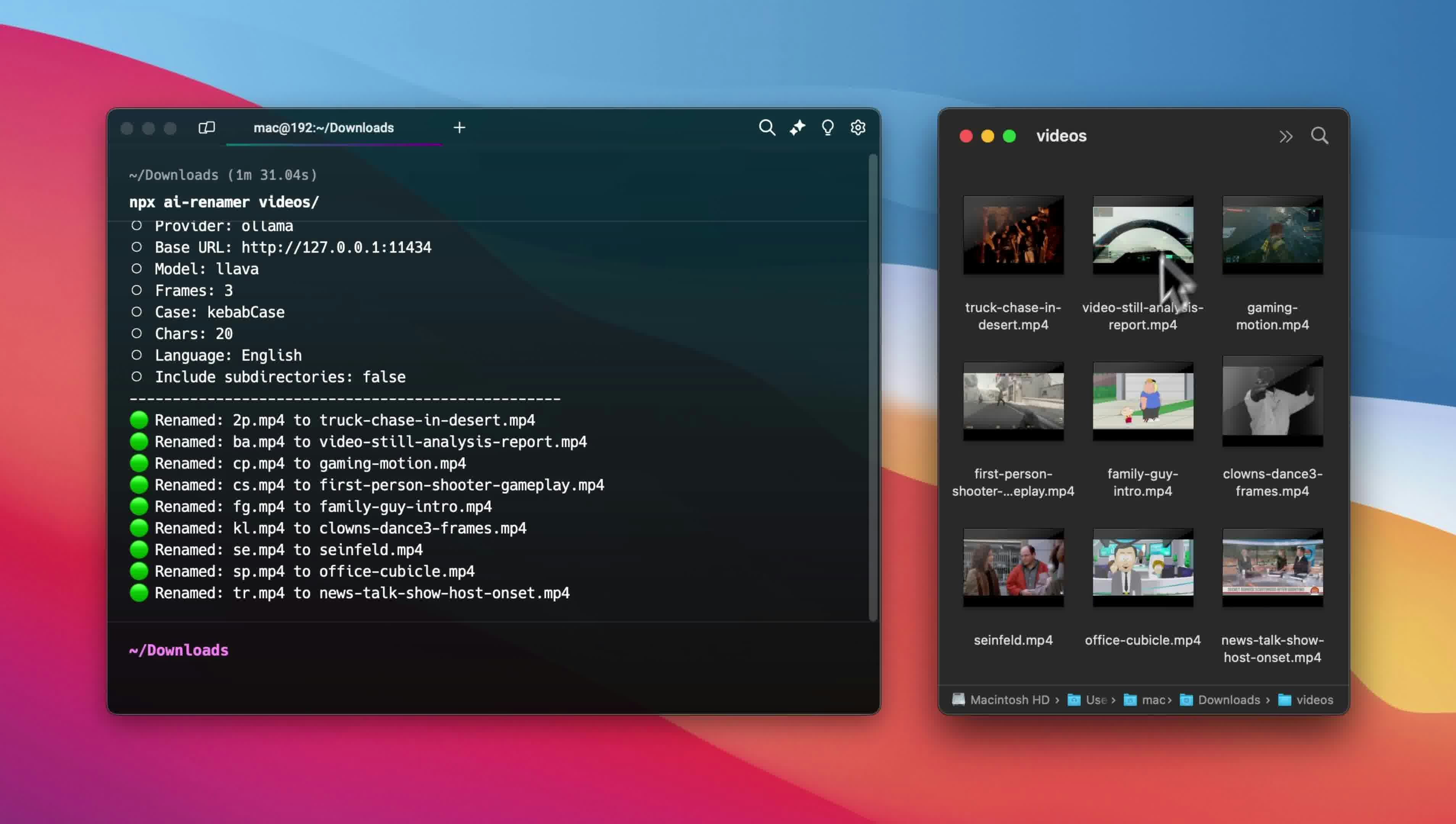Viewport: 1456px width, 824px height.
Task: Select clowns-dance3-frames.mp4 thumbnail
Action: (1272, 401)
